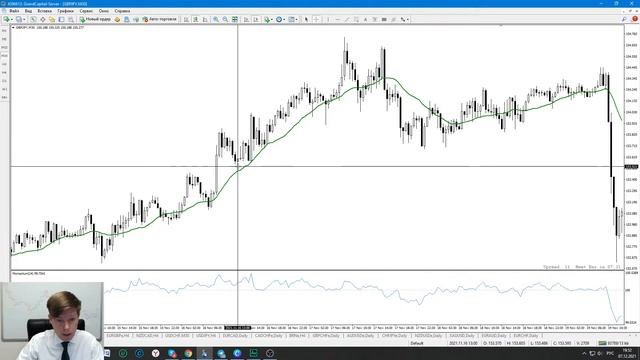The height and width of the screenshot is (360, 640).
Task: Open the Графики menu
Action: click(65, 11)
